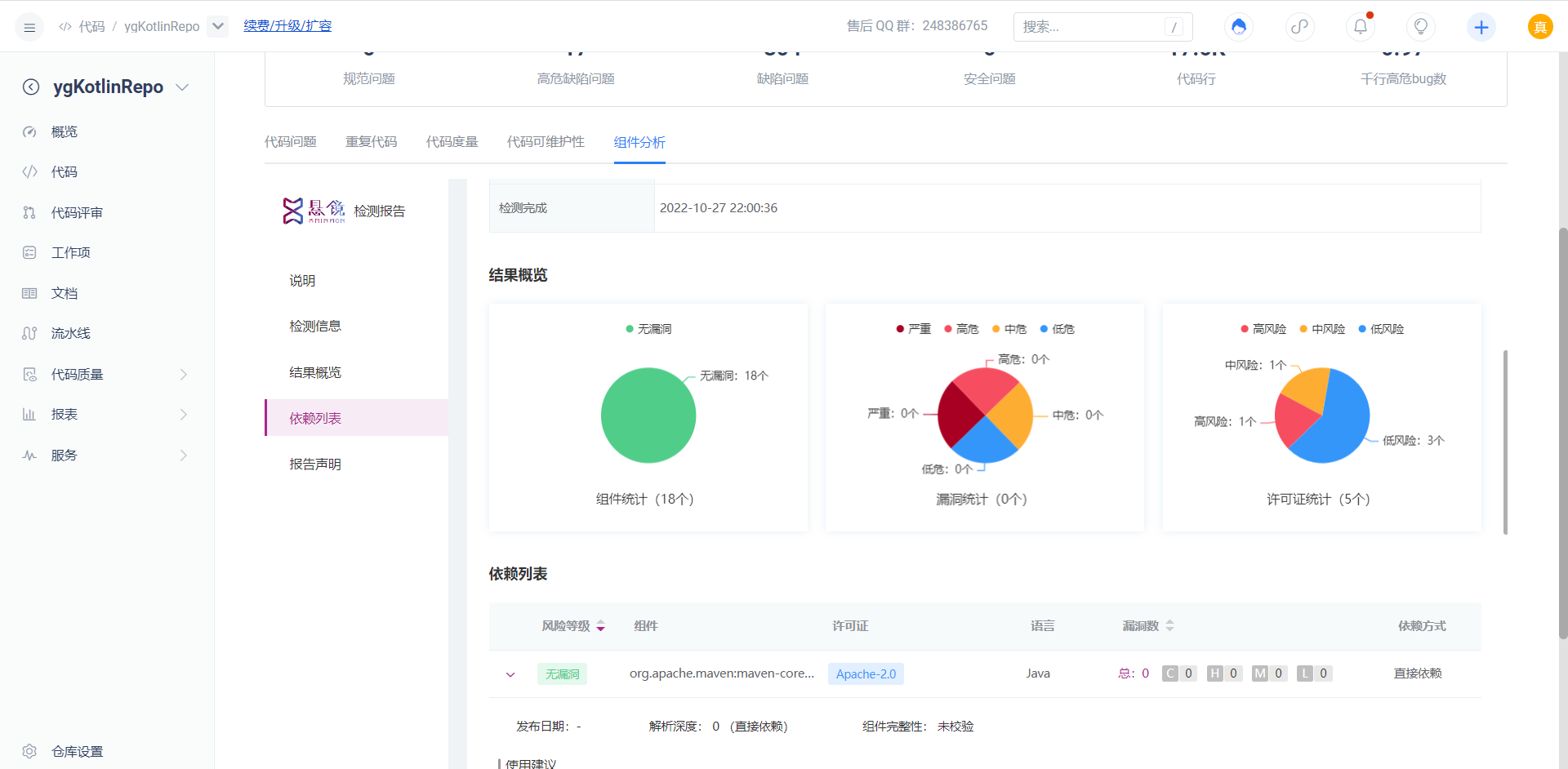Open 仓库设置 gear at bottom
This screenshot has height=769, width=1568.
pos(29,752)
